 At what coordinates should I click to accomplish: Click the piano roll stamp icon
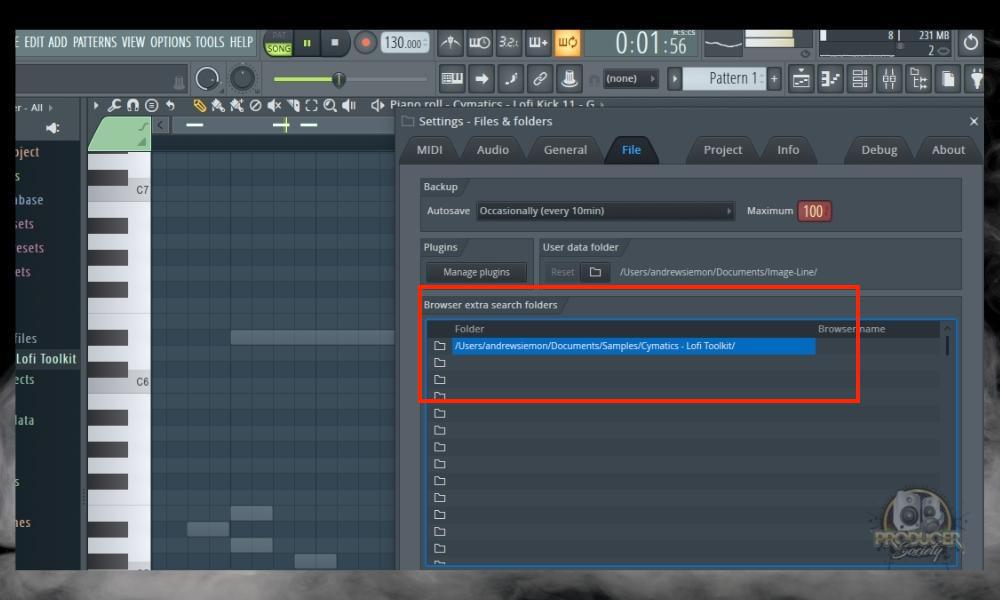[x=151, y=105]
